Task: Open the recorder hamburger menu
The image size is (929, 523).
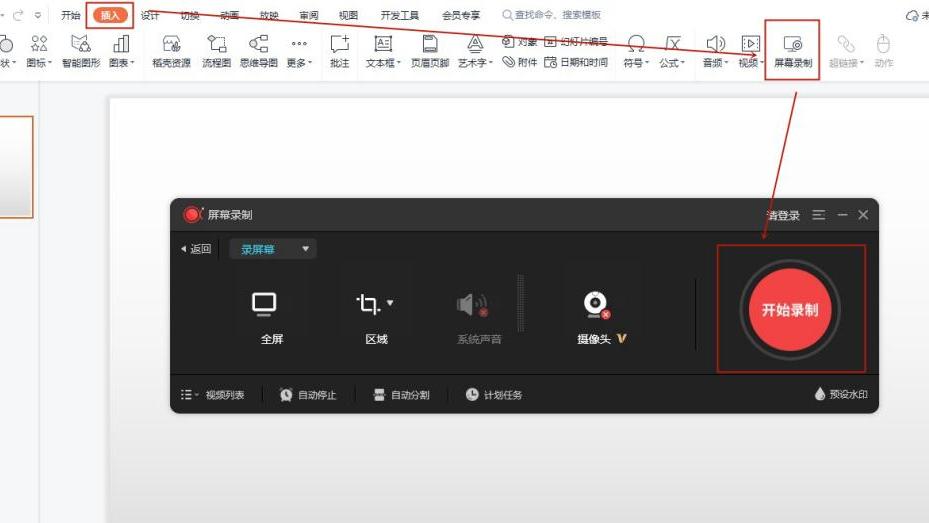Action: tap(819, 215)
